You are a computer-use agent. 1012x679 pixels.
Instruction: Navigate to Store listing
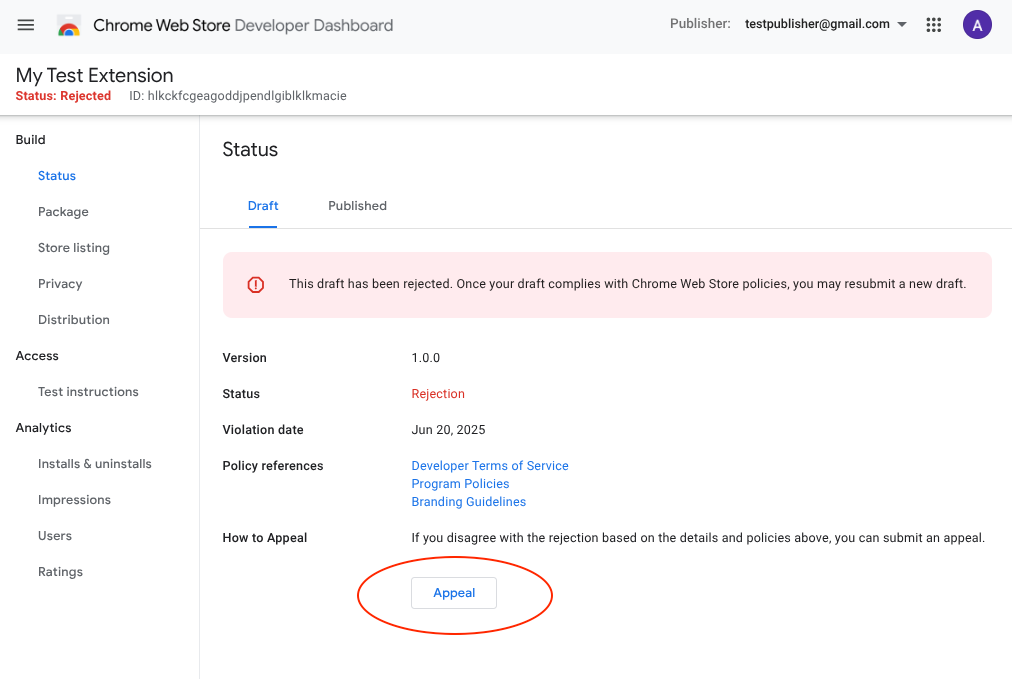point(75,247)
